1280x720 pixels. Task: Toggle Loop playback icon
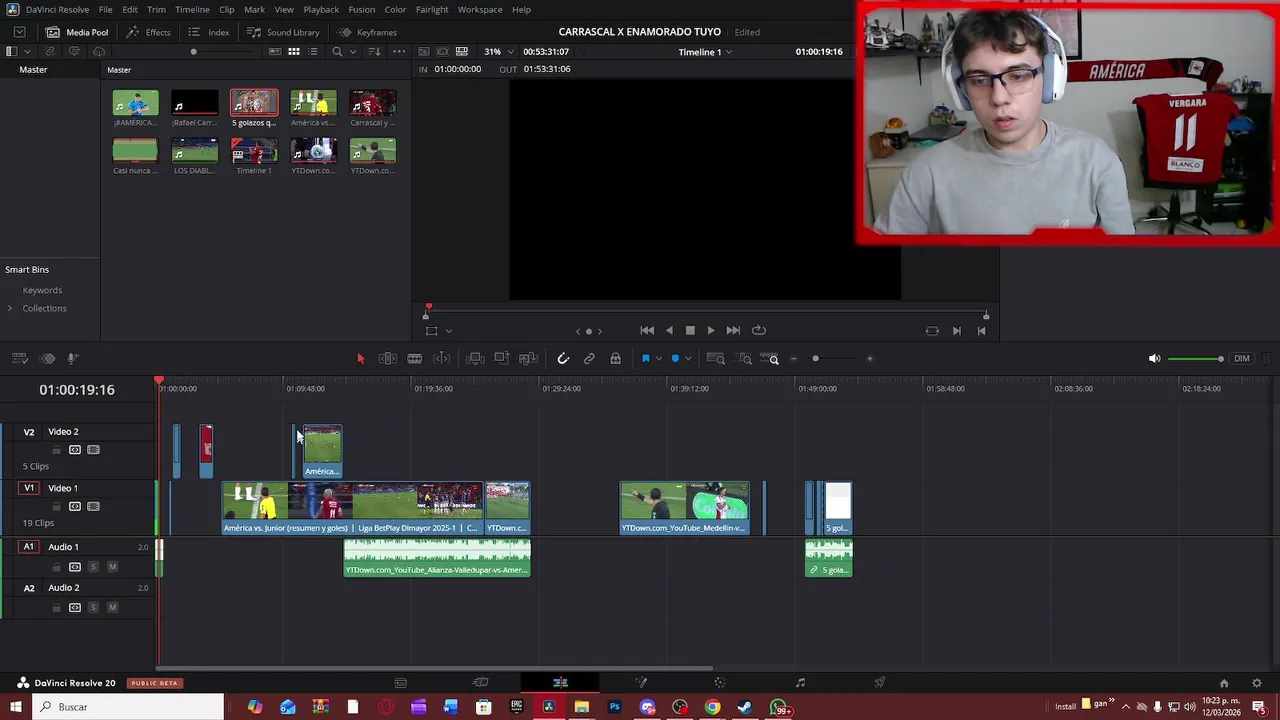759,330
